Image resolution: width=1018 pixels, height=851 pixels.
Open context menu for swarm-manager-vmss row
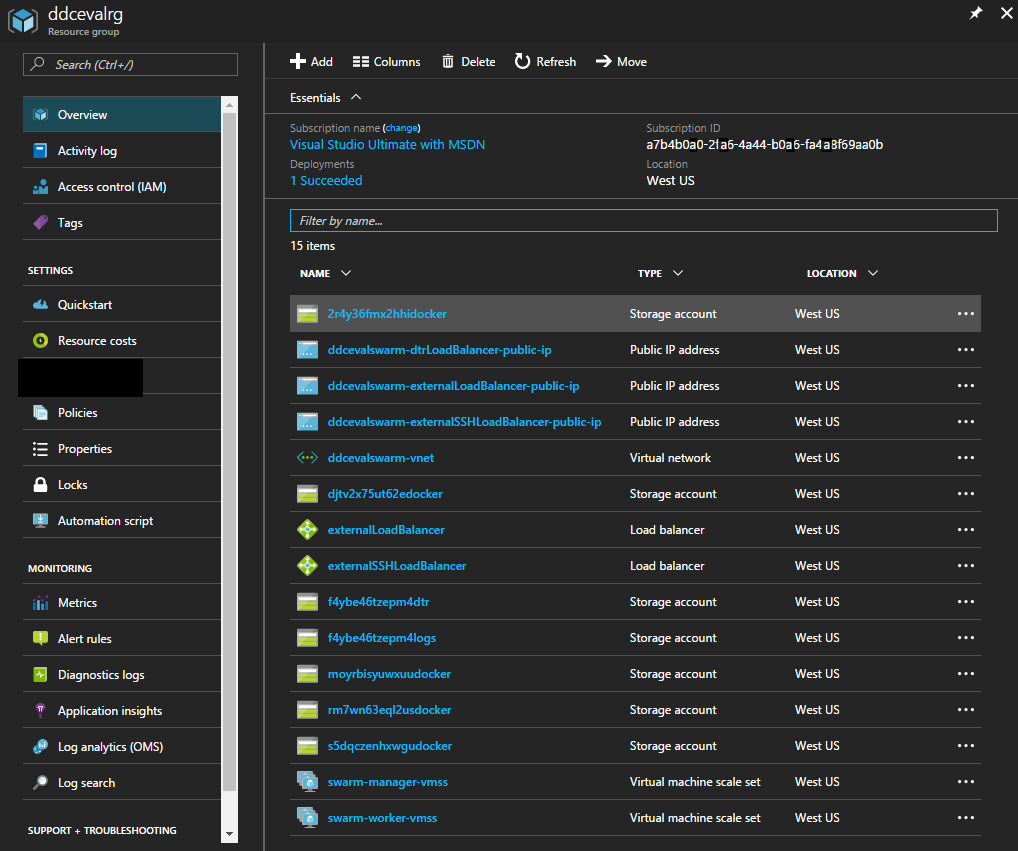(965, 781)
